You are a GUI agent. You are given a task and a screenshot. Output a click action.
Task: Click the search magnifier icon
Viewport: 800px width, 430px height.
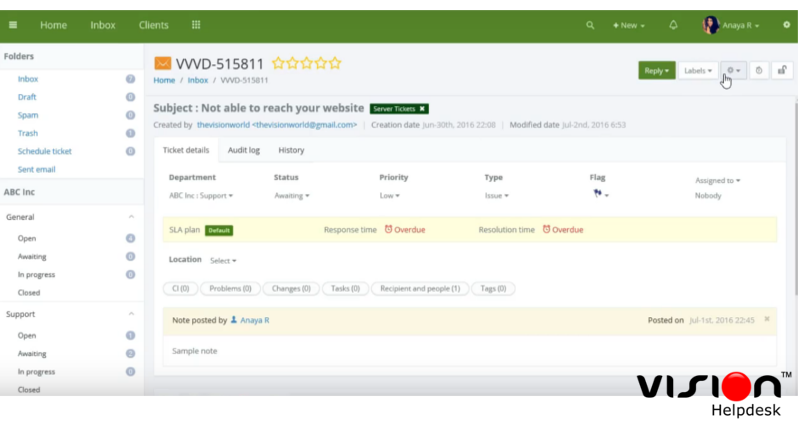click(590, 25)
